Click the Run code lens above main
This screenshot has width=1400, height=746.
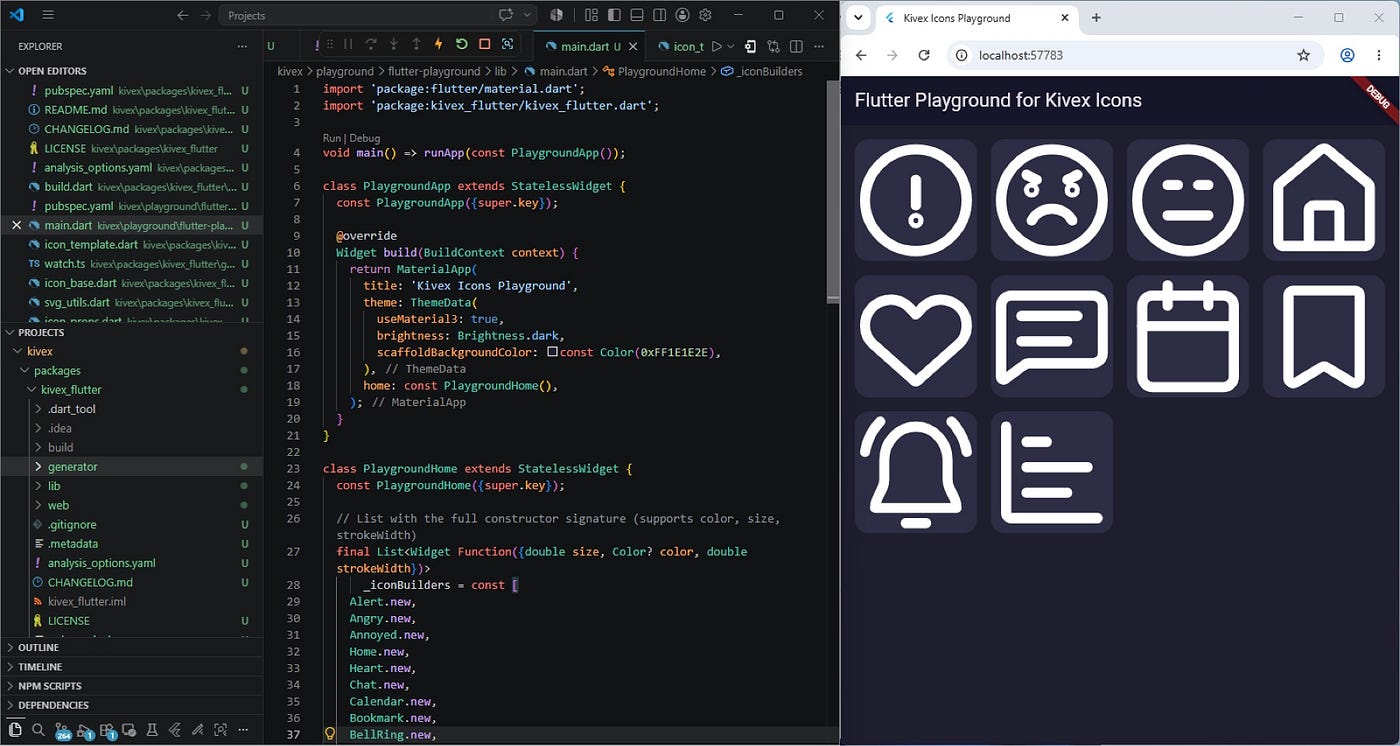click(x=332, y=138)
